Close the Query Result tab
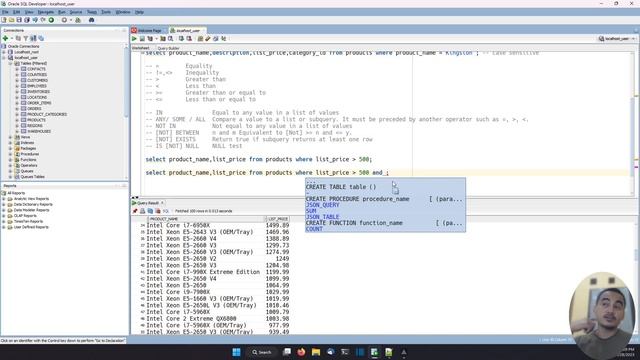640x360 pixels. click(162, 203)
